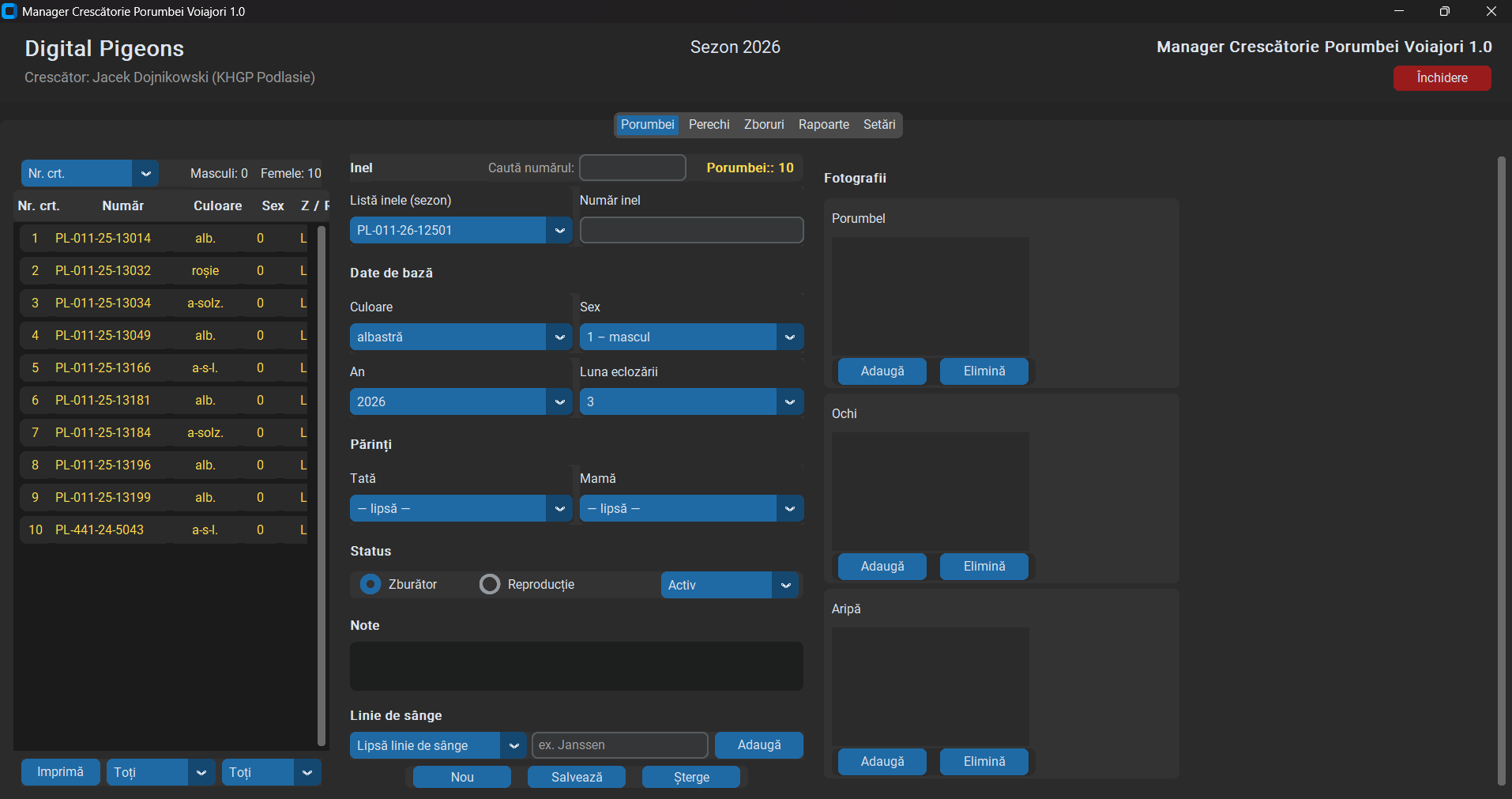1512x799 pixels.
Task: Select the Zburător radio button
Action: tap(370, 584)
